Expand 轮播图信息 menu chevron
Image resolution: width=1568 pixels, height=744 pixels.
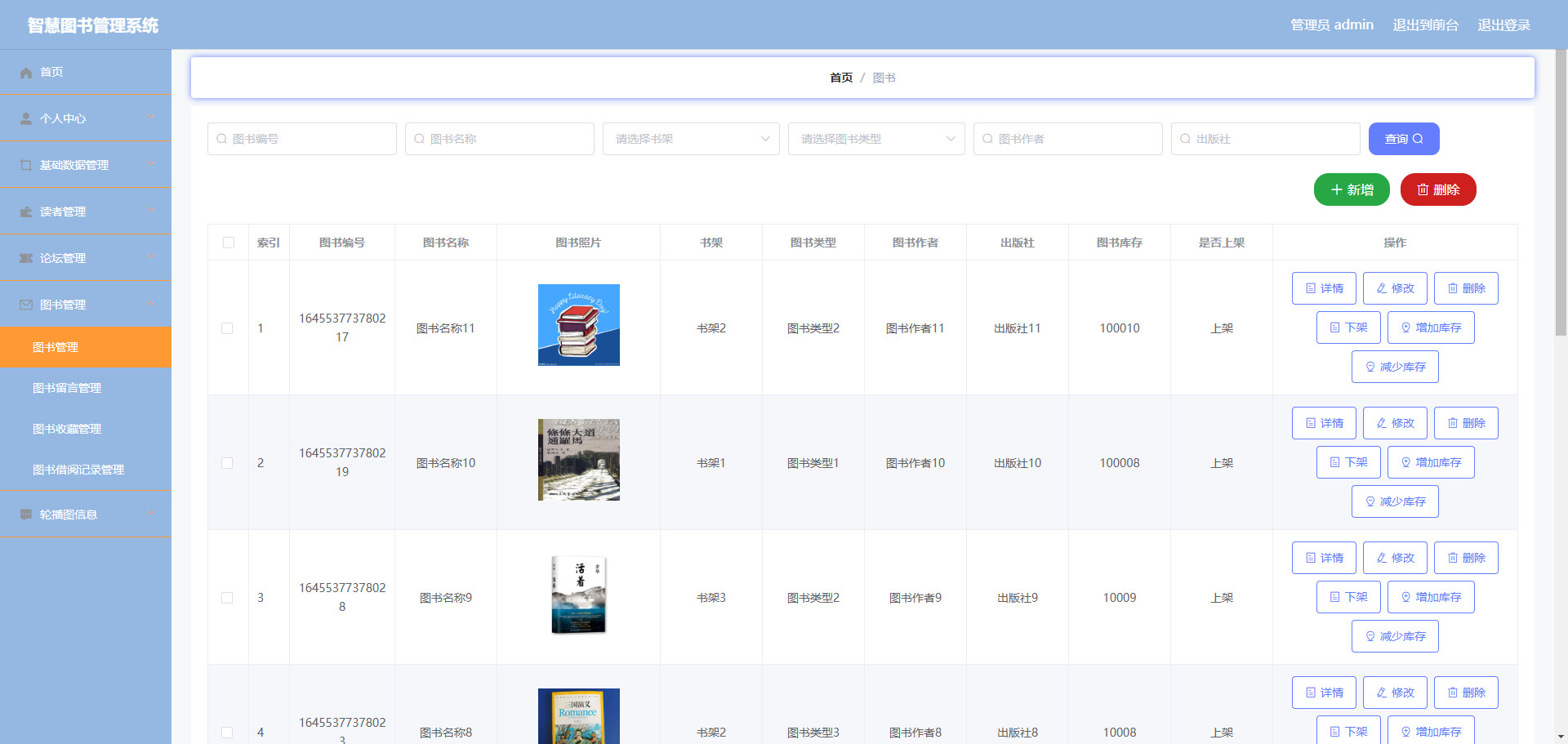click(150, 514)
